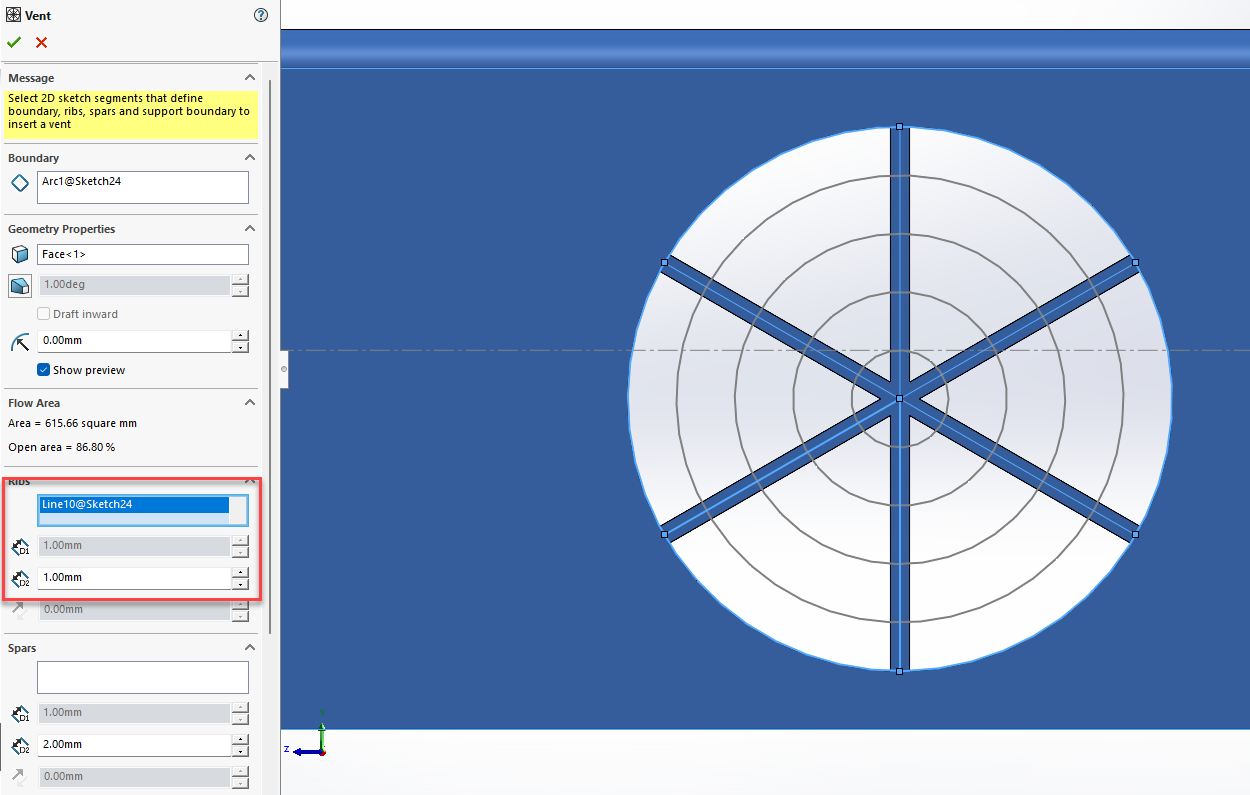Screen dimensions: 1250x795
Task: Click the D2 rib width icon
Action: [x=20, y=578]
